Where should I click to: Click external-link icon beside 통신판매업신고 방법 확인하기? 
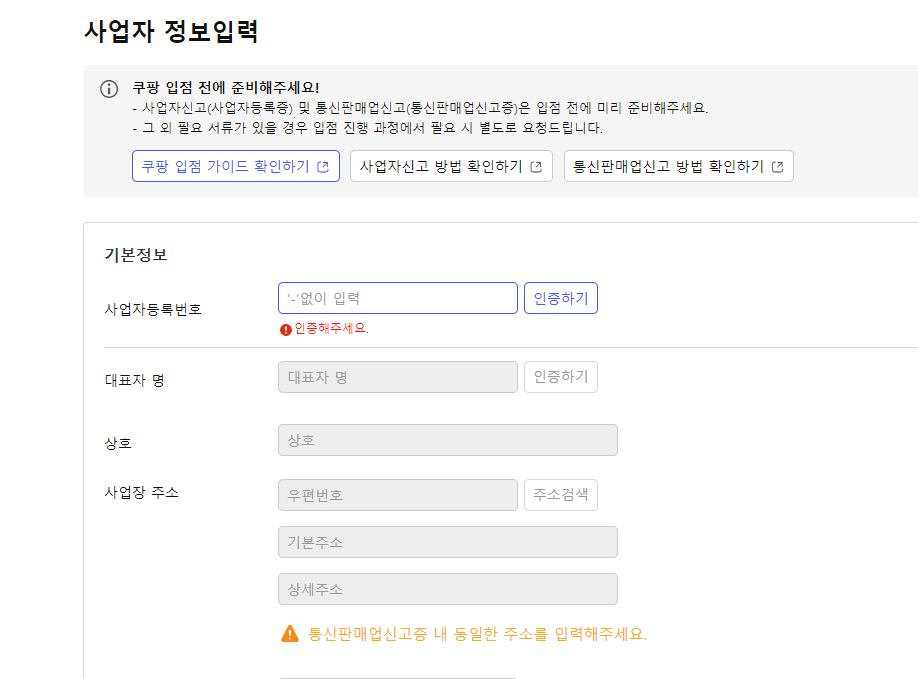click(x=777, y=167)
